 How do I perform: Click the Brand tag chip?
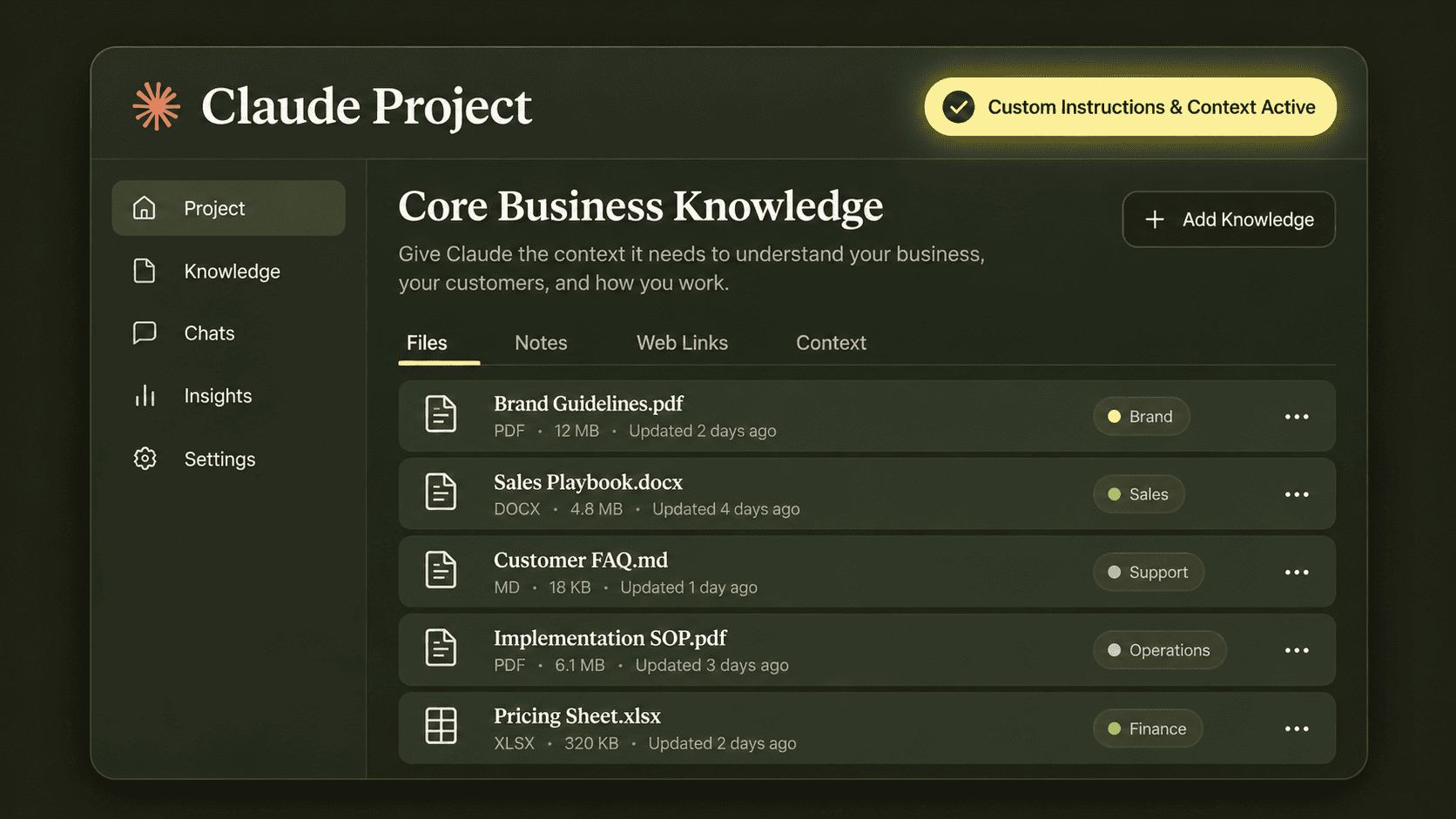pos(1141,417)
